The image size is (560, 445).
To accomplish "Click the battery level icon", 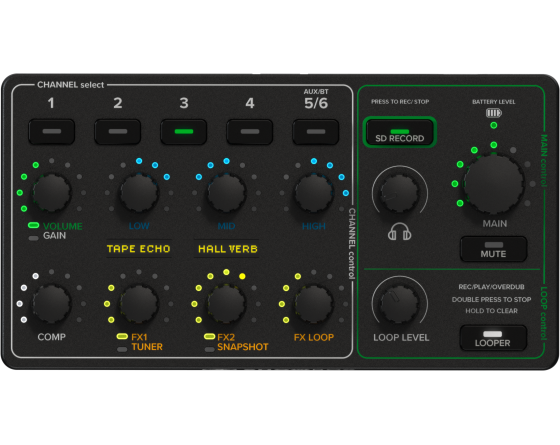I will pyautogui.click(x=494, y=113).
